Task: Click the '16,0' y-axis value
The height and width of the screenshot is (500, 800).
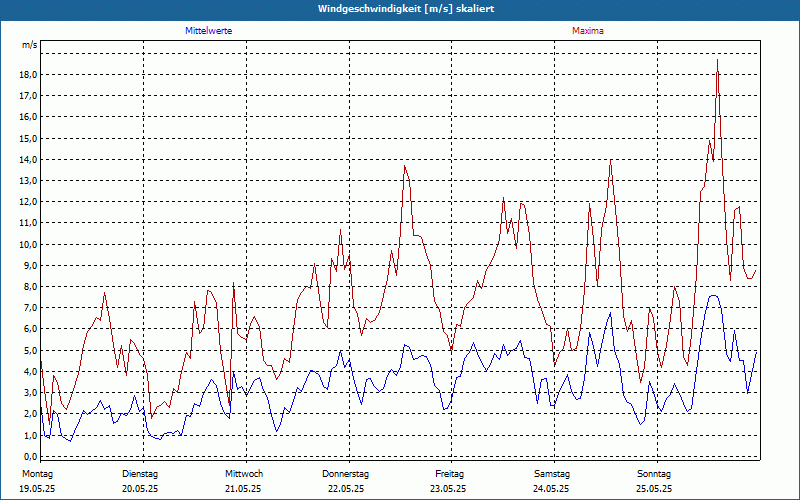Action: click(28, 116)
